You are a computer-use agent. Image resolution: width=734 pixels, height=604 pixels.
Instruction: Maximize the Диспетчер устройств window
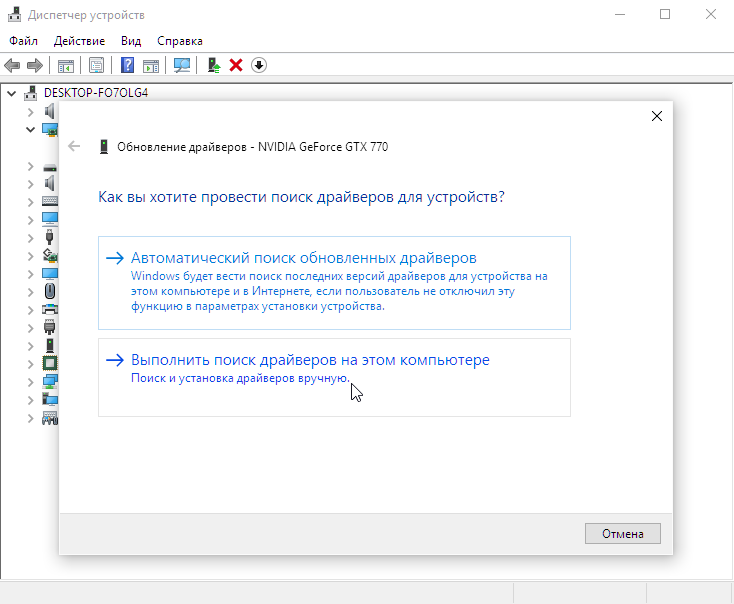(665, 15)
